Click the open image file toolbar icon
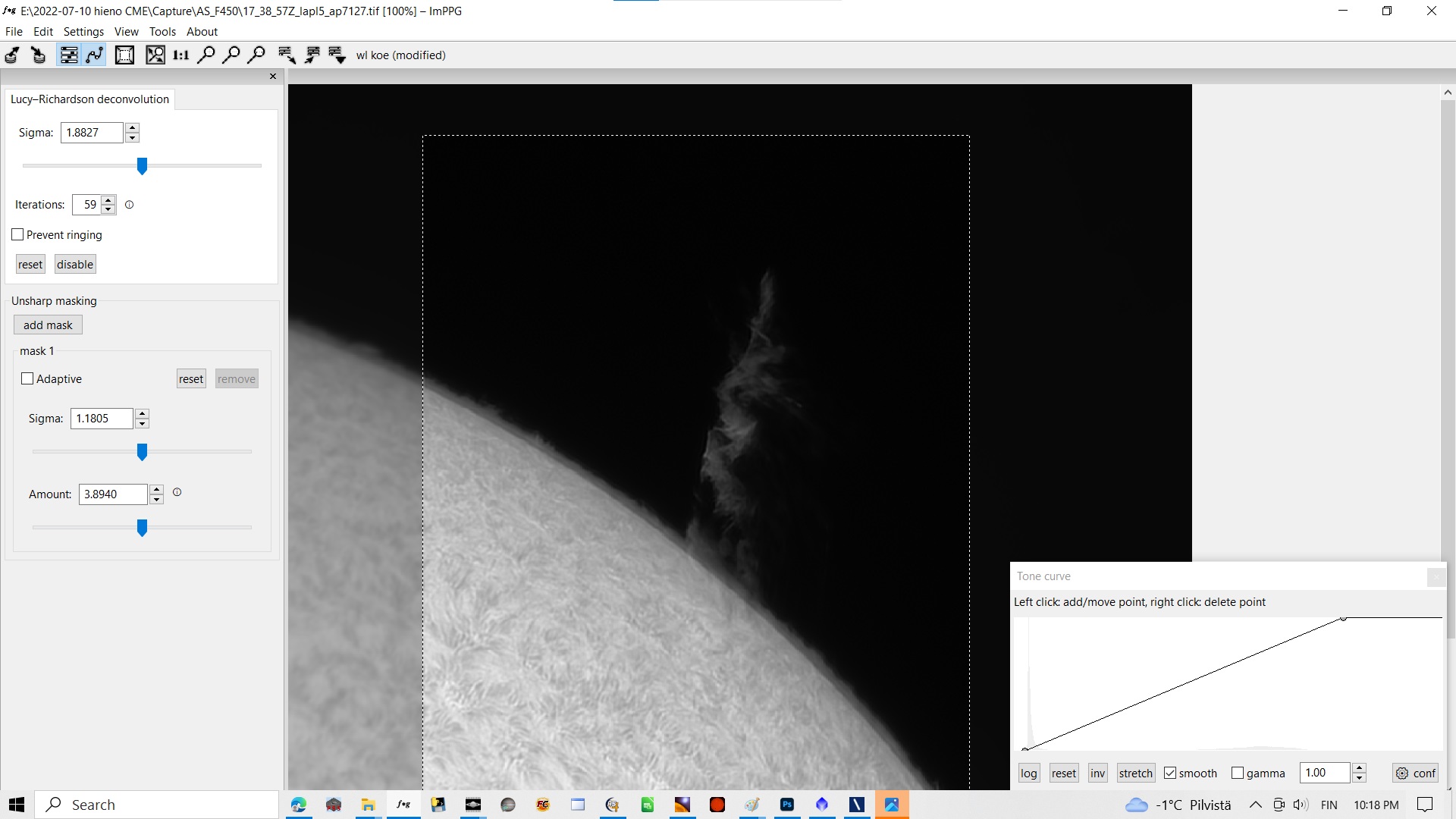1456x819 pixels. pyautogui.click(x=13, y=55)
